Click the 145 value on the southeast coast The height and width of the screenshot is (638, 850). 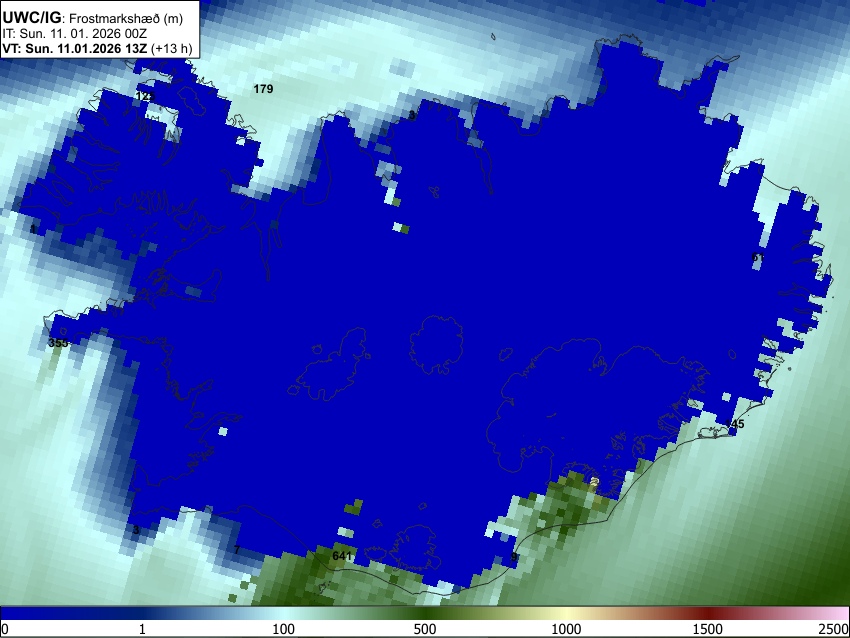coord(735,423)
